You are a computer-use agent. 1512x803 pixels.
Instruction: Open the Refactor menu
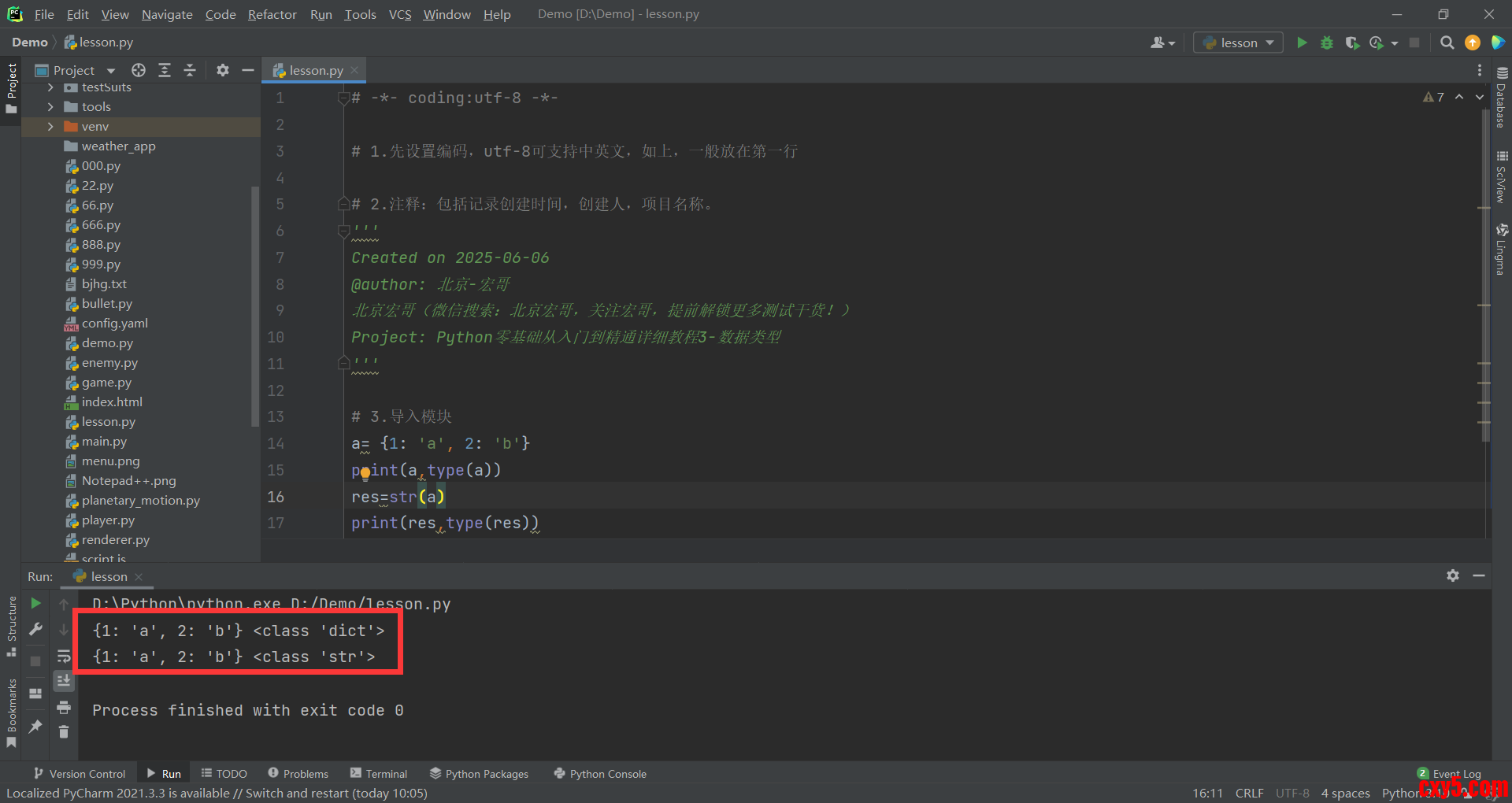[272, 14]
